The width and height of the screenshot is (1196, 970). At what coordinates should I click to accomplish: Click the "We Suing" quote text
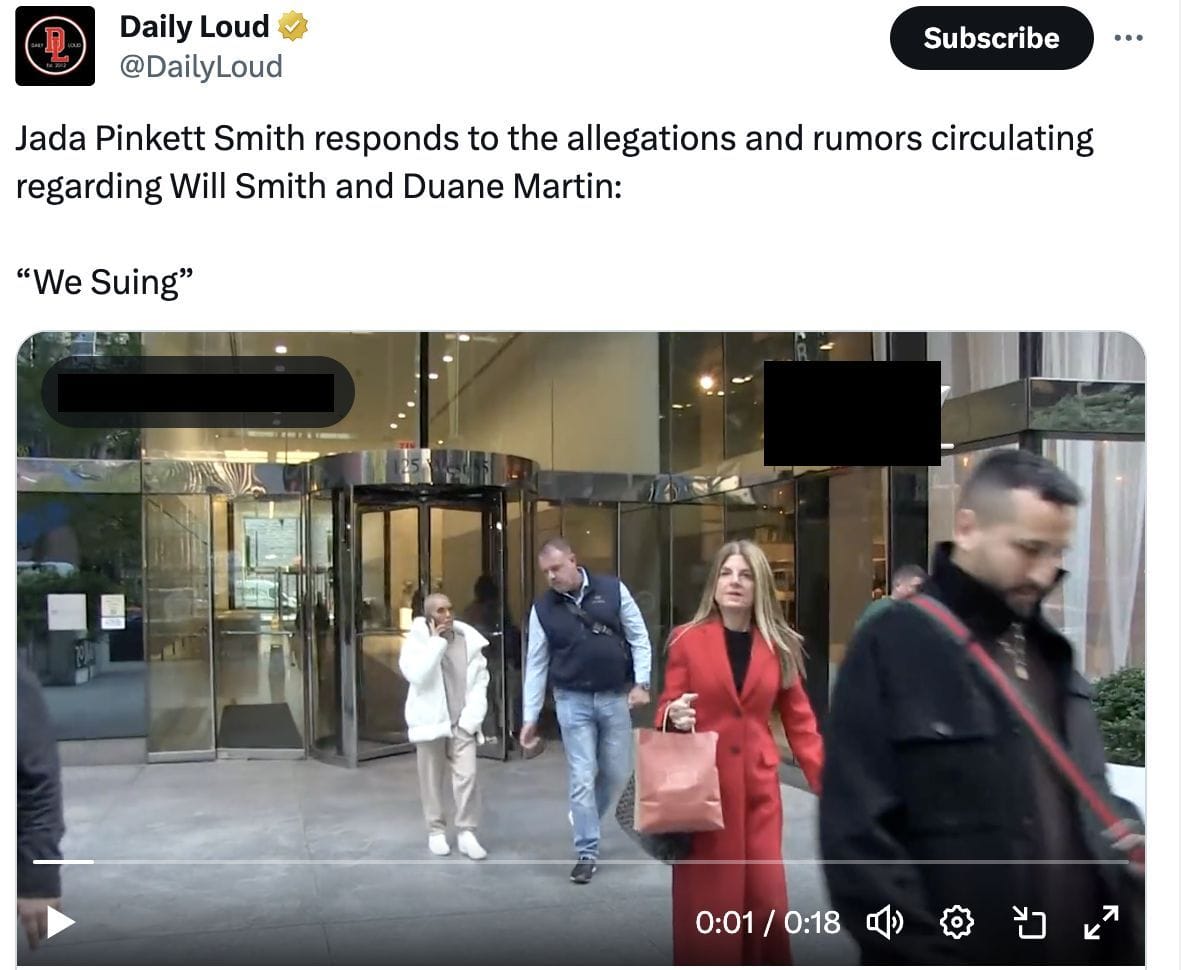(x=104, y=282)
